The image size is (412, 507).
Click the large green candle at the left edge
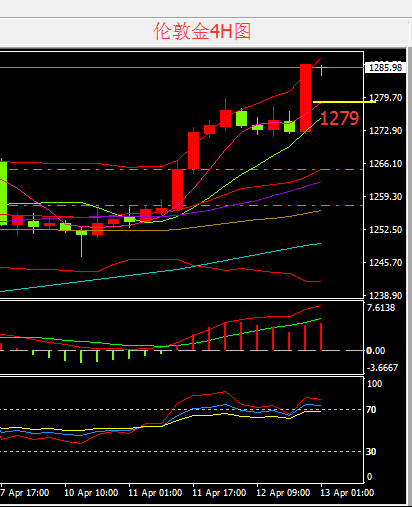(x=3, y=193)
